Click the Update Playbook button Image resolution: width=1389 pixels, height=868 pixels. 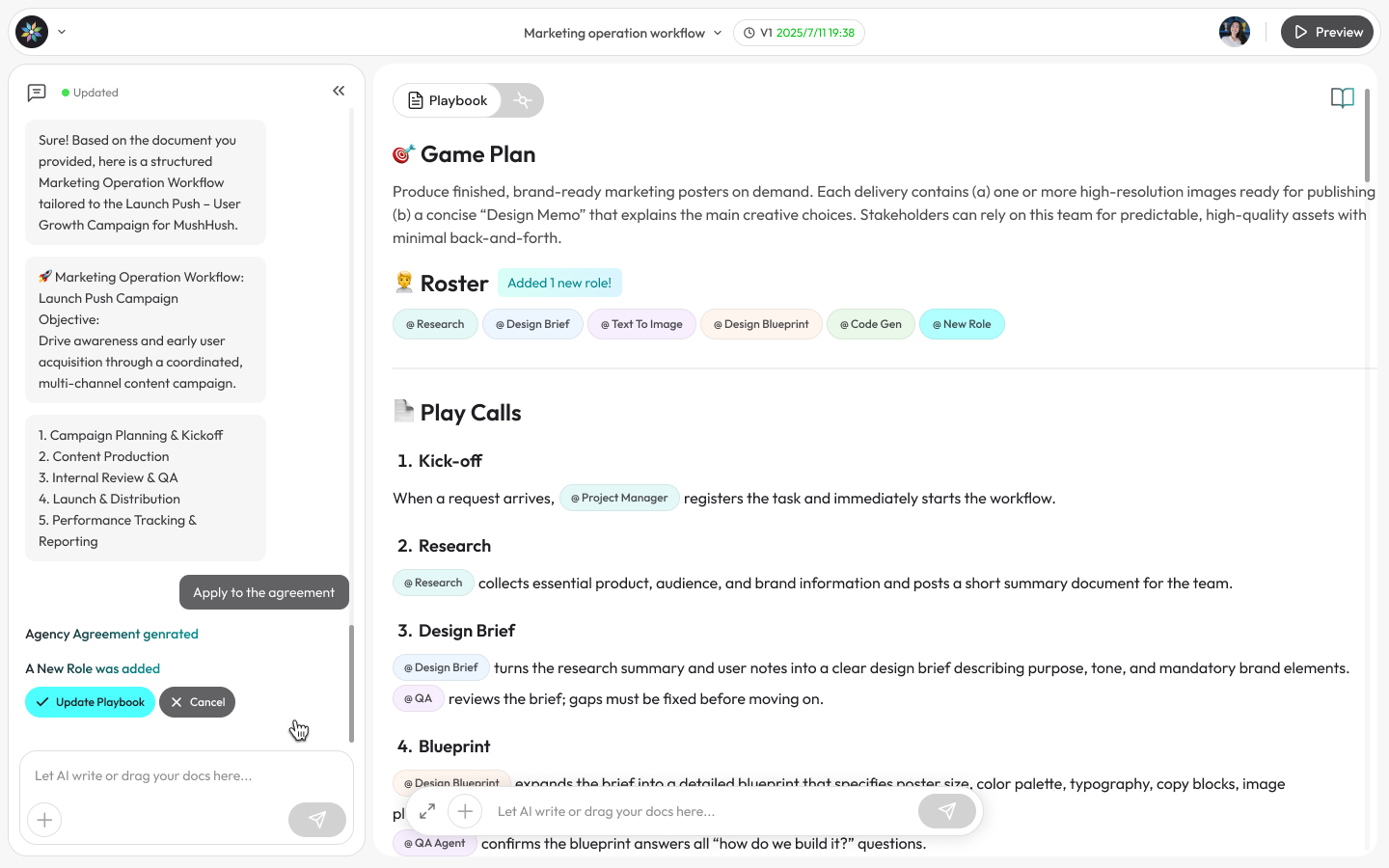[90, 702]
